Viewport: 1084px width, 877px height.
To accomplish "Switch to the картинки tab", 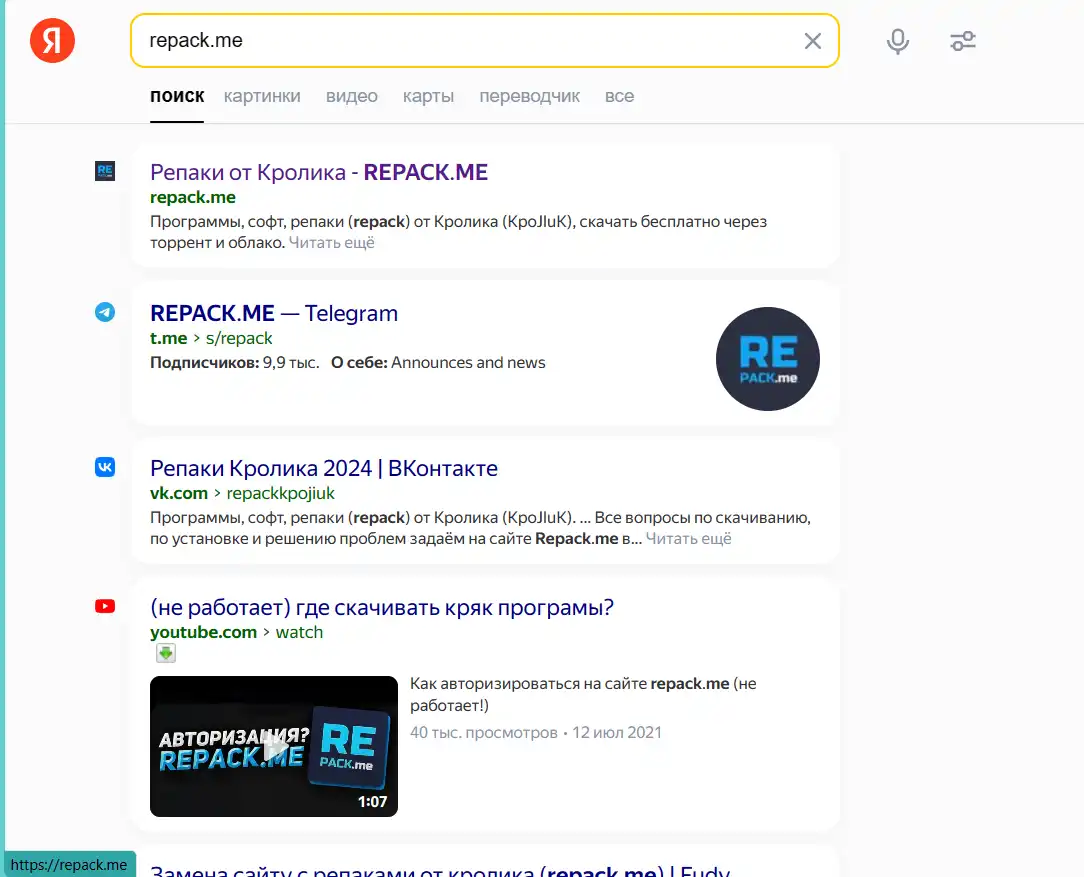I will coord(262,96).
